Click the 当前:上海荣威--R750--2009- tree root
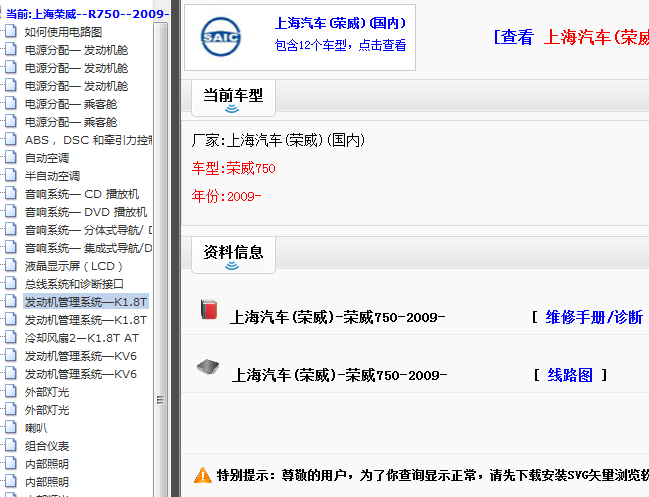This screenshot has height=497, width=649. click(87, 14)
